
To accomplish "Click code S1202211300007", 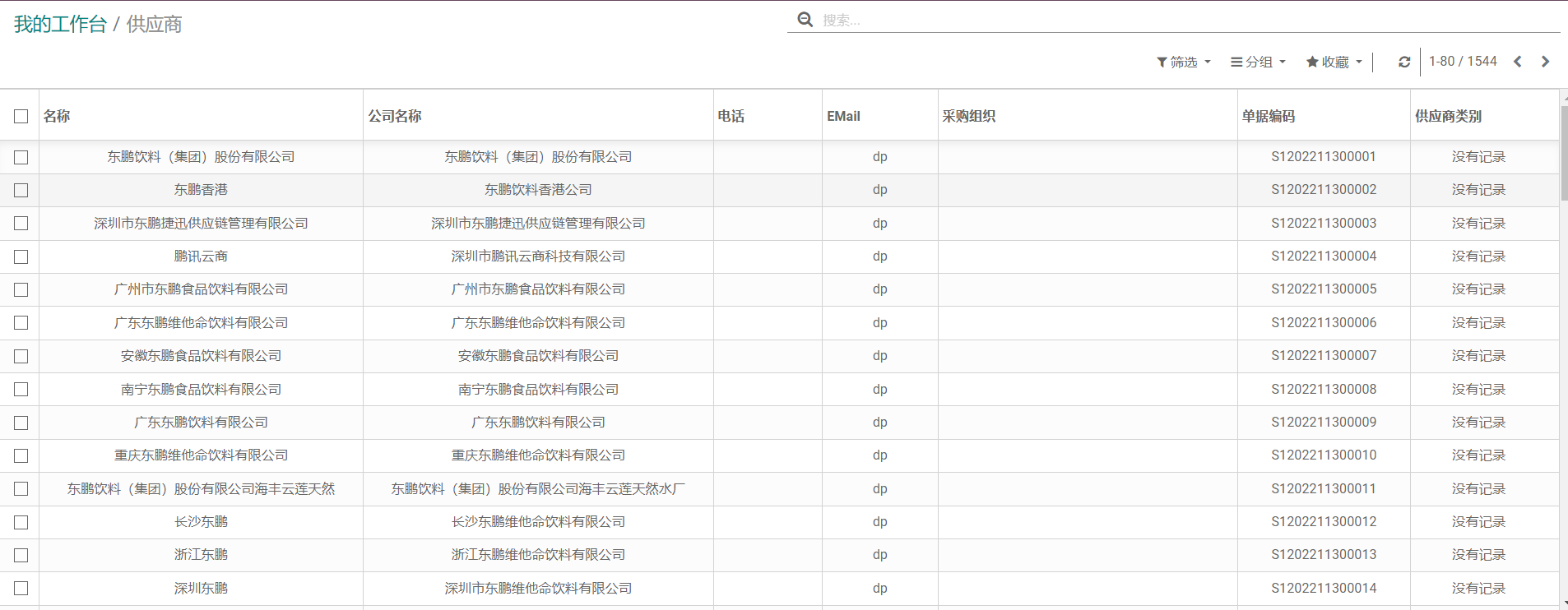I will click(x=1324, y=356).
